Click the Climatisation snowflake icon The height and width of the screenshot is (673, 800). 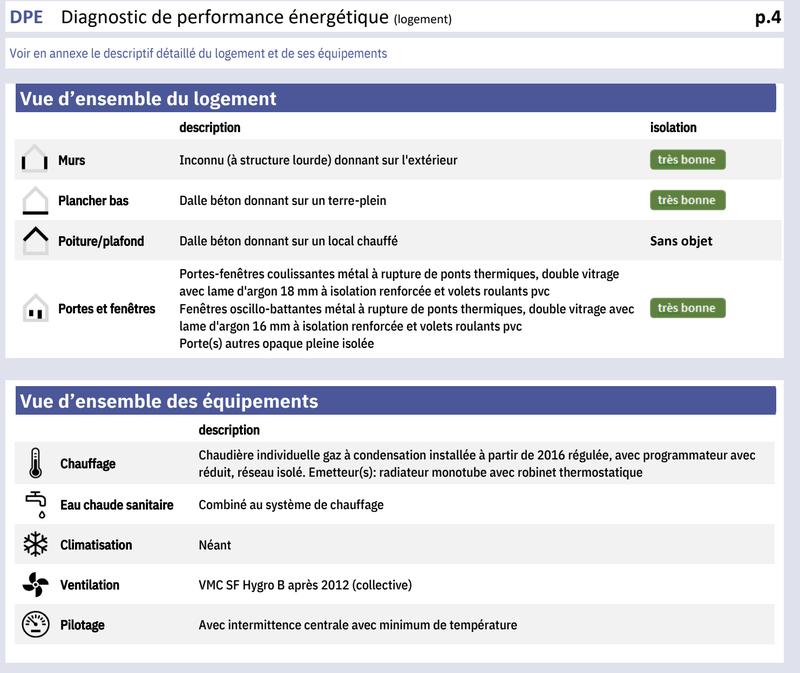click(35, 545)
